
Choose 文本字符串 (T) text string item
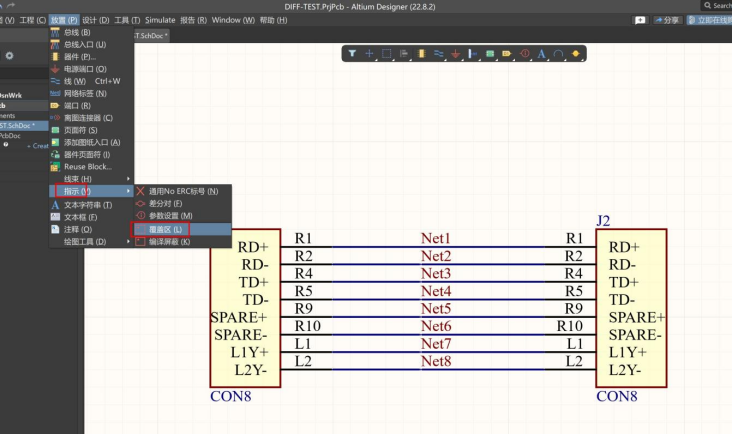[x=92, y=205]
